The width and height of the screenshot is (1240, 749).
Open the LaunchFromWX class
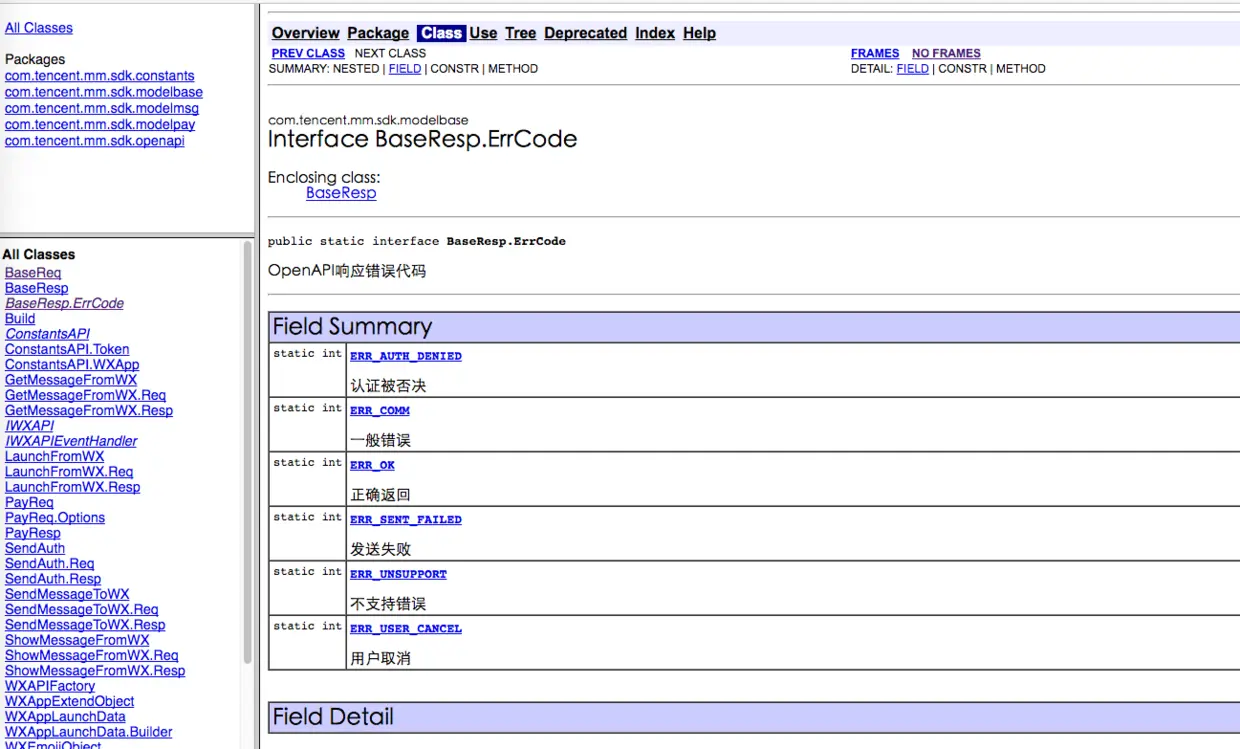54,457
